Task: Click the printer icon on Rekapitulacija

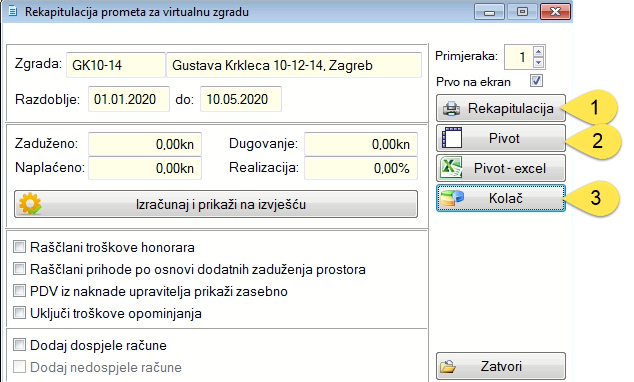Action: click(x=451, y=109)
